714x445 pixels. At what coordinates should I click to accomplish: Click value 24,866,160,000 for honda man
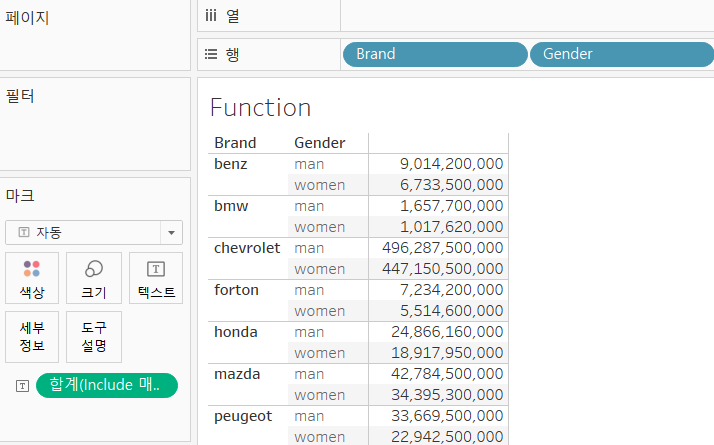click(x=447, y=332)
